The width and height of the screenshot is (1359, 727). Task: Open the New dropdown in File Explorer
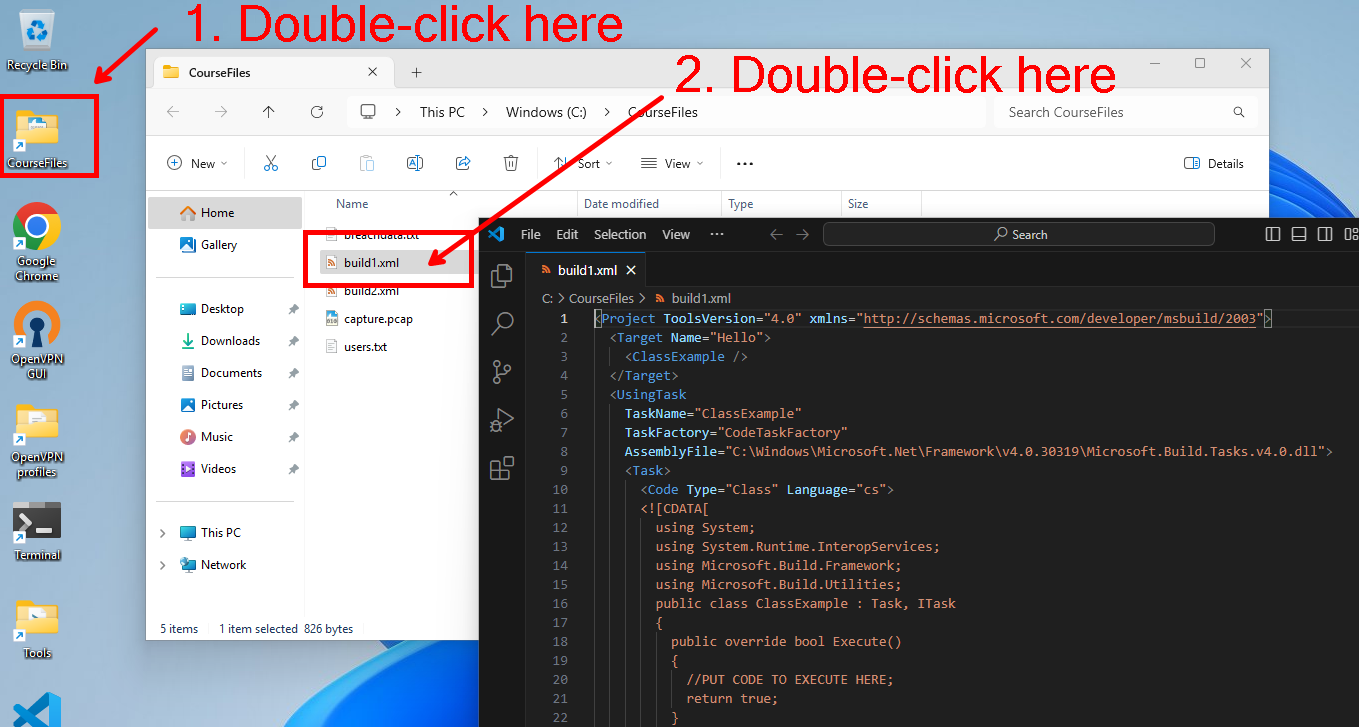197,163
